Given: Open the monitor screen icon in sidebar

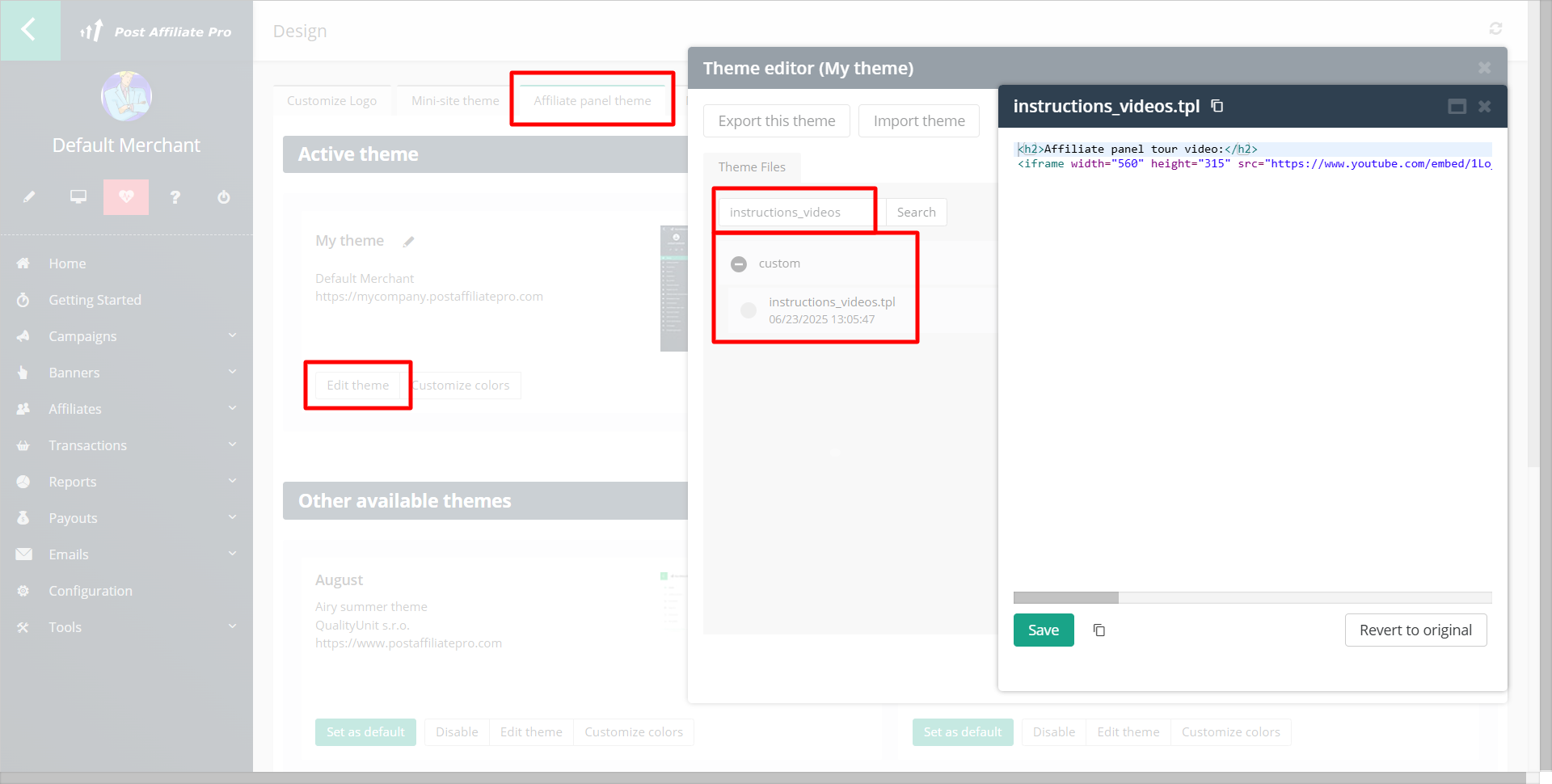Looking at the screenshot, I should coord(78,196).
